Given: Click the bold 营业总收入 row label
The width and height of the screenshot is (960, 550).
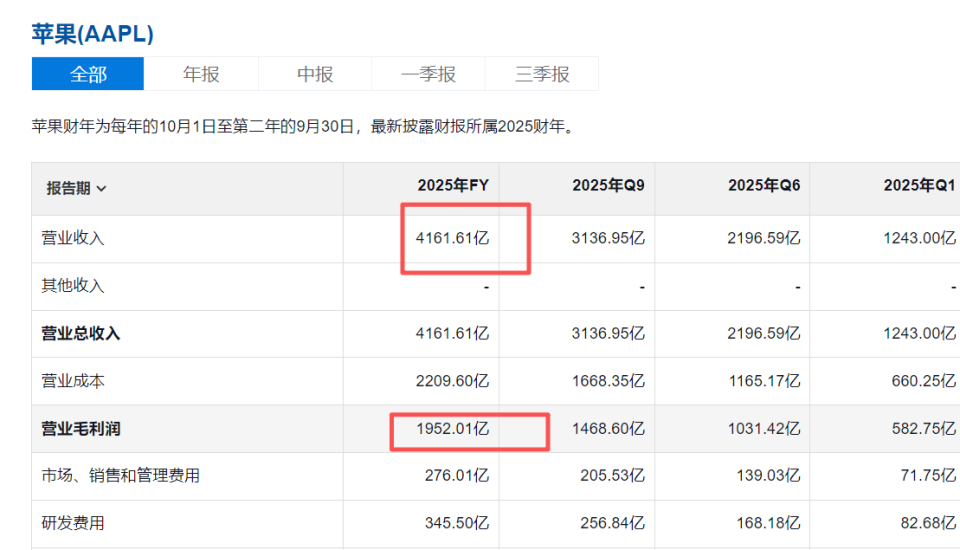Looking at the screenshot, I should click(81, 333).
